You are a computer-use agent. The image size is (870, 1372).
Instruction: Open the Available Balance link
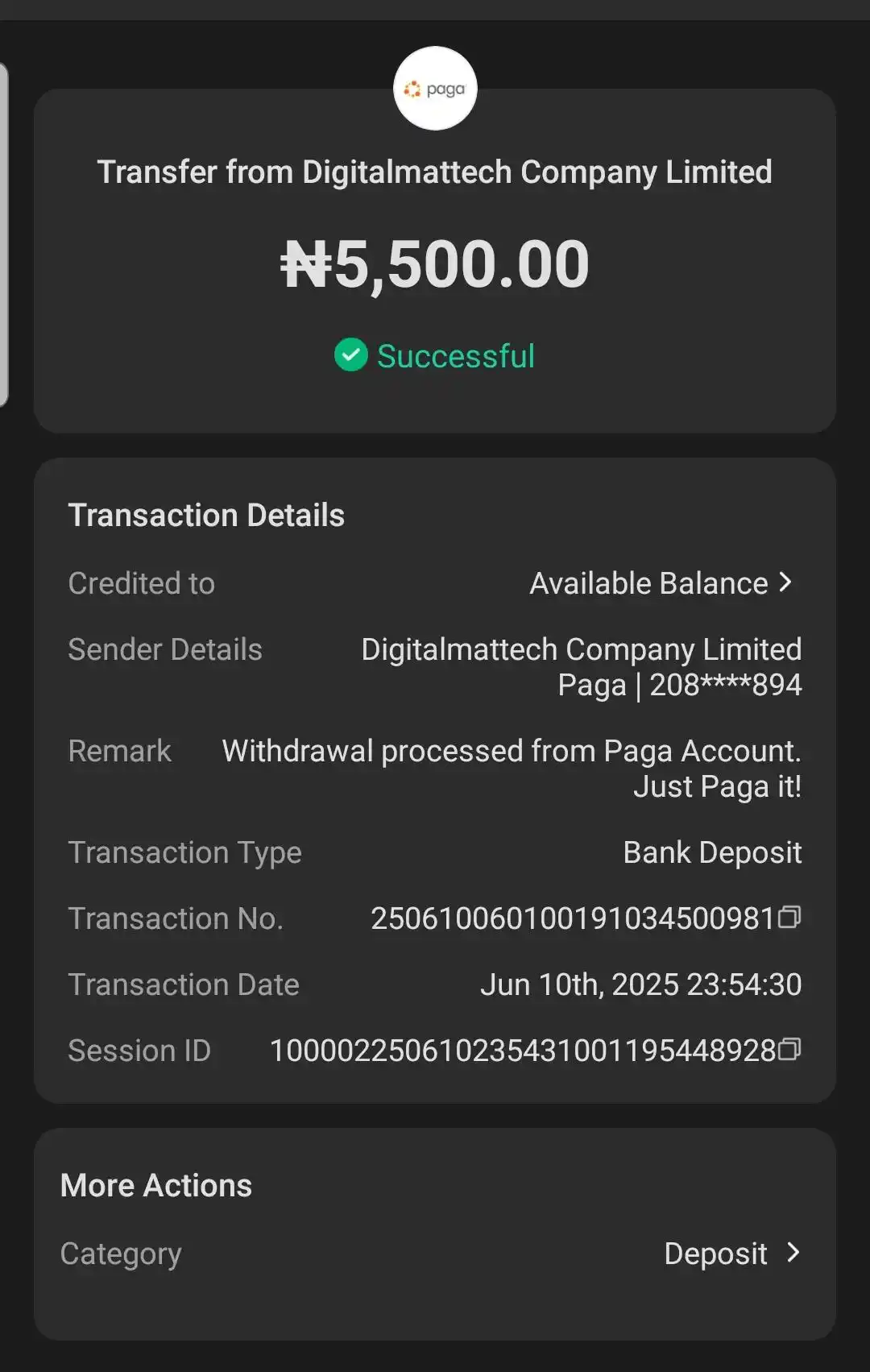(648, 583)
